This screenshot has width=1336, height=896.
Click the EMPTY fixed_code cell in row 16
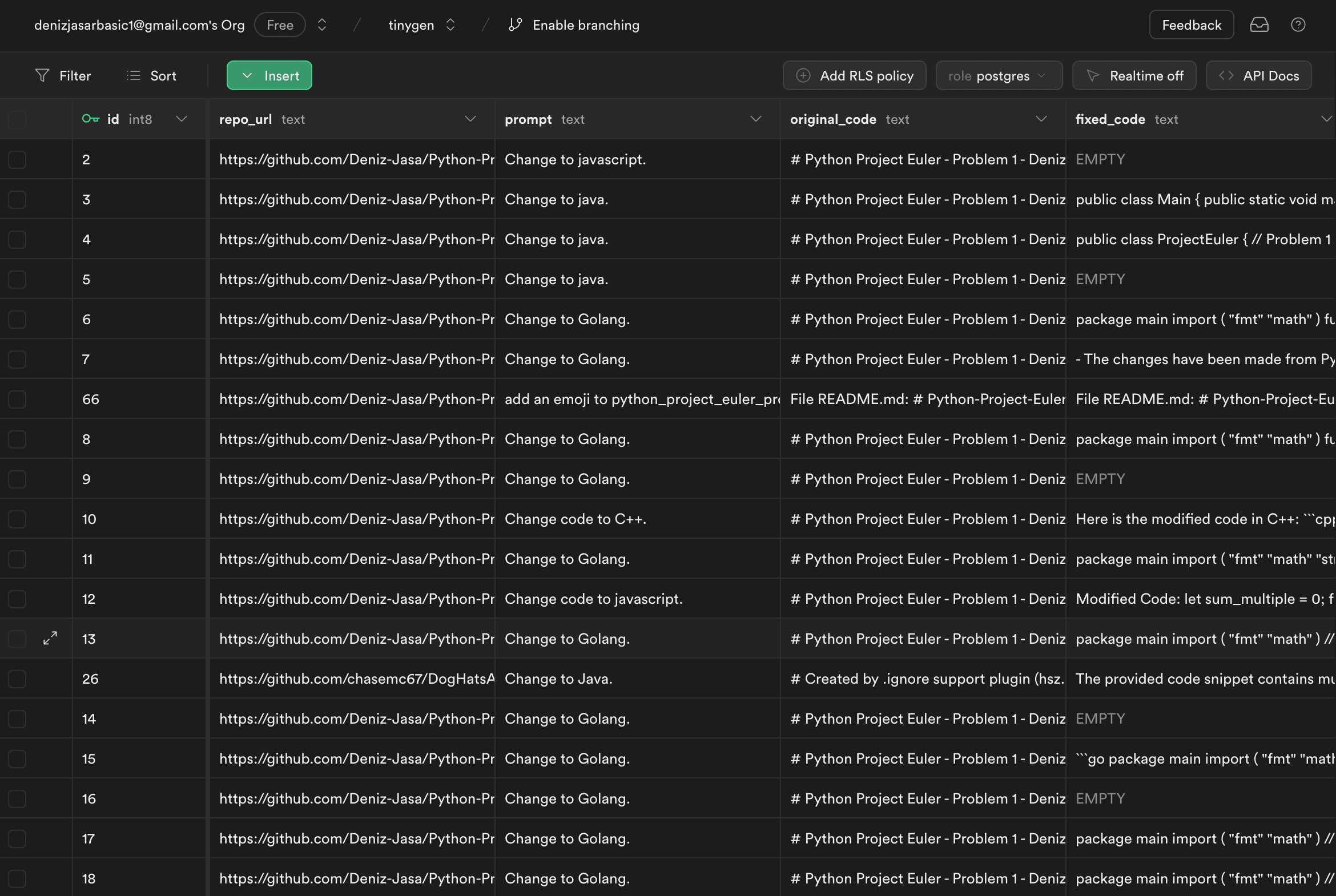pyautogui.click(x=1201, y=798)
